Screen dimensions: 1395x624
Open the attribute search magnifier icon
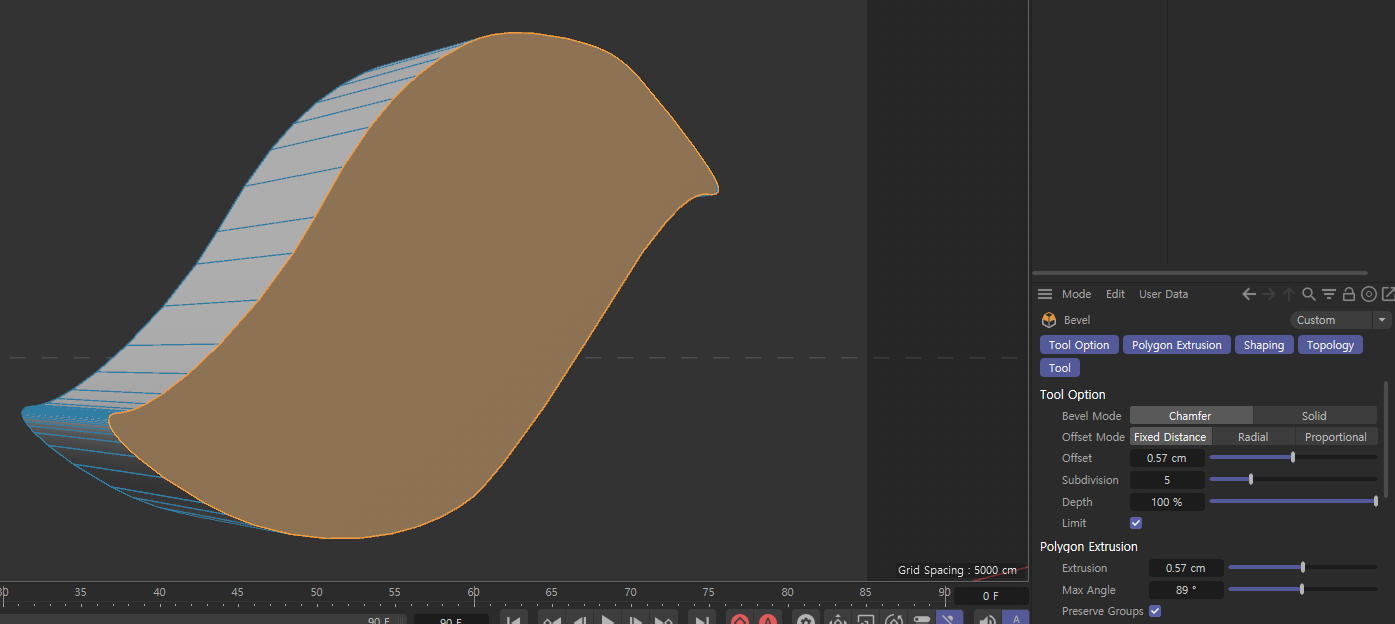[1308, 294]
